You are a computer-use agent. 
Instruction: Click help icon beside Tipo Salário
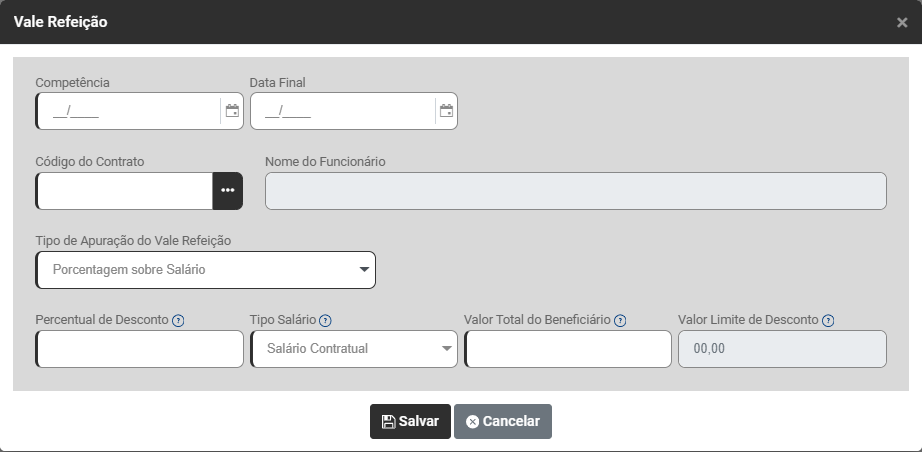pos(325,320)
